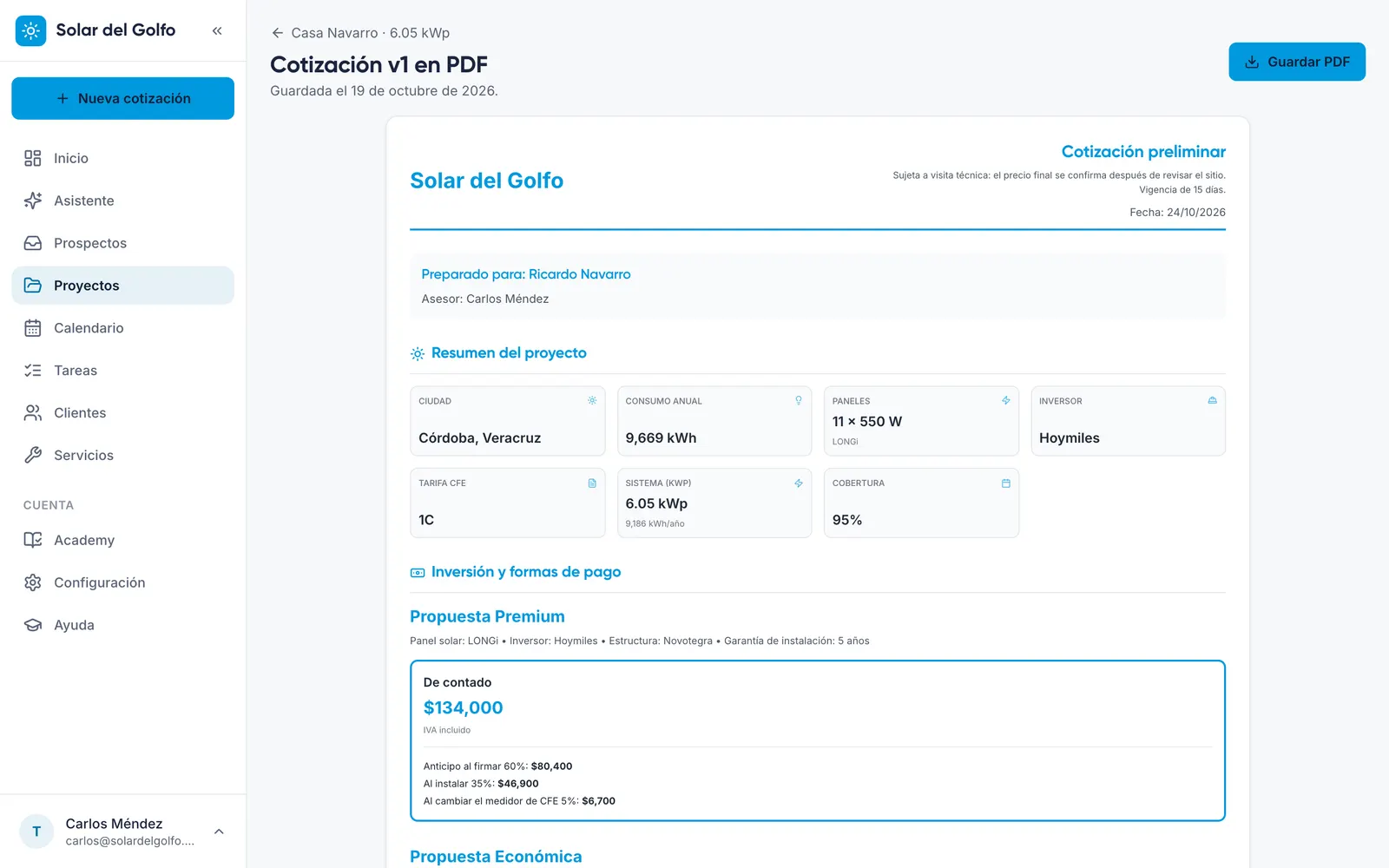1389x868 pixels.
Task: Open the Academy book icon
Action: (33, 540)
